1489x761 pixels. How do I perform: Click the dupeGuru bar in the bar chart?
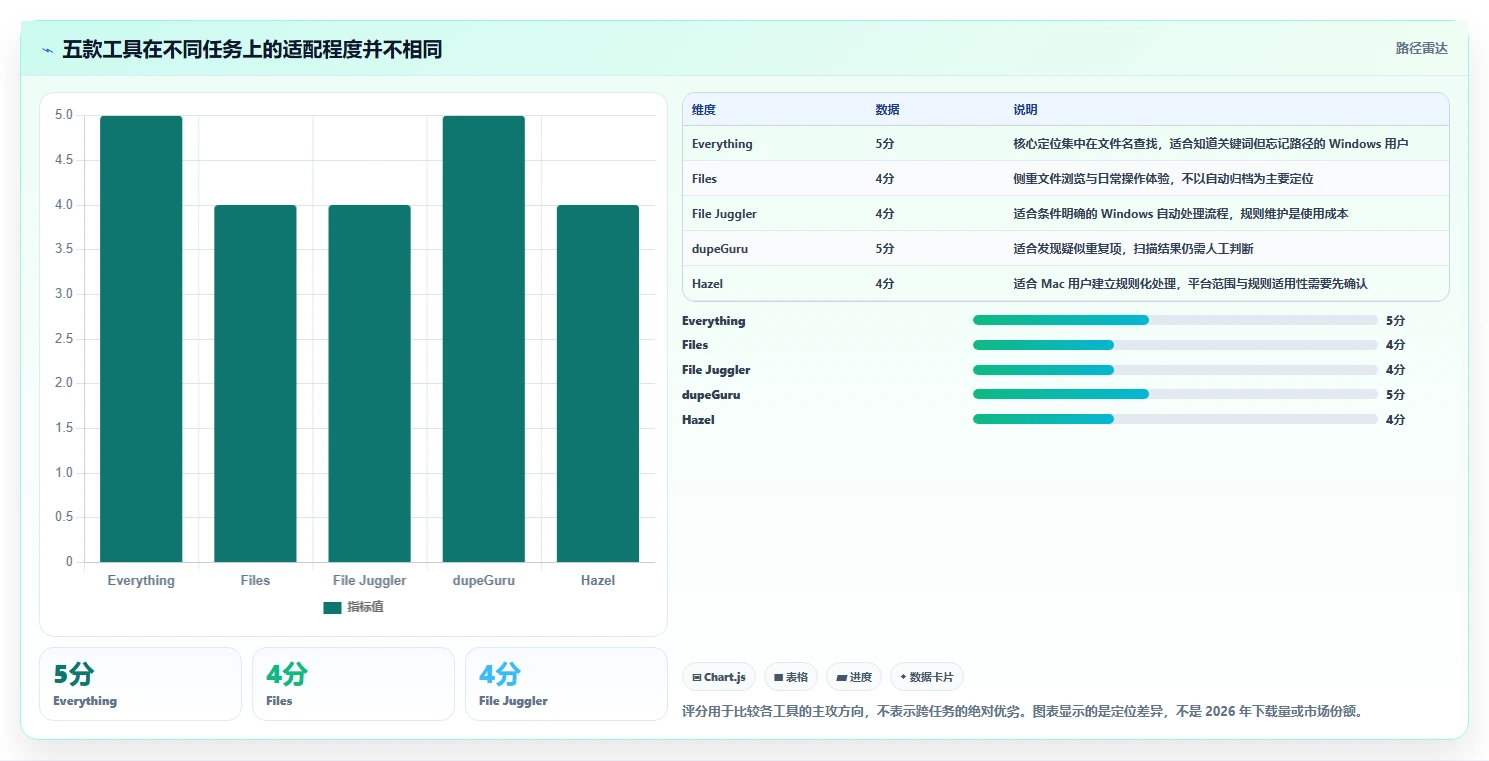483,339
